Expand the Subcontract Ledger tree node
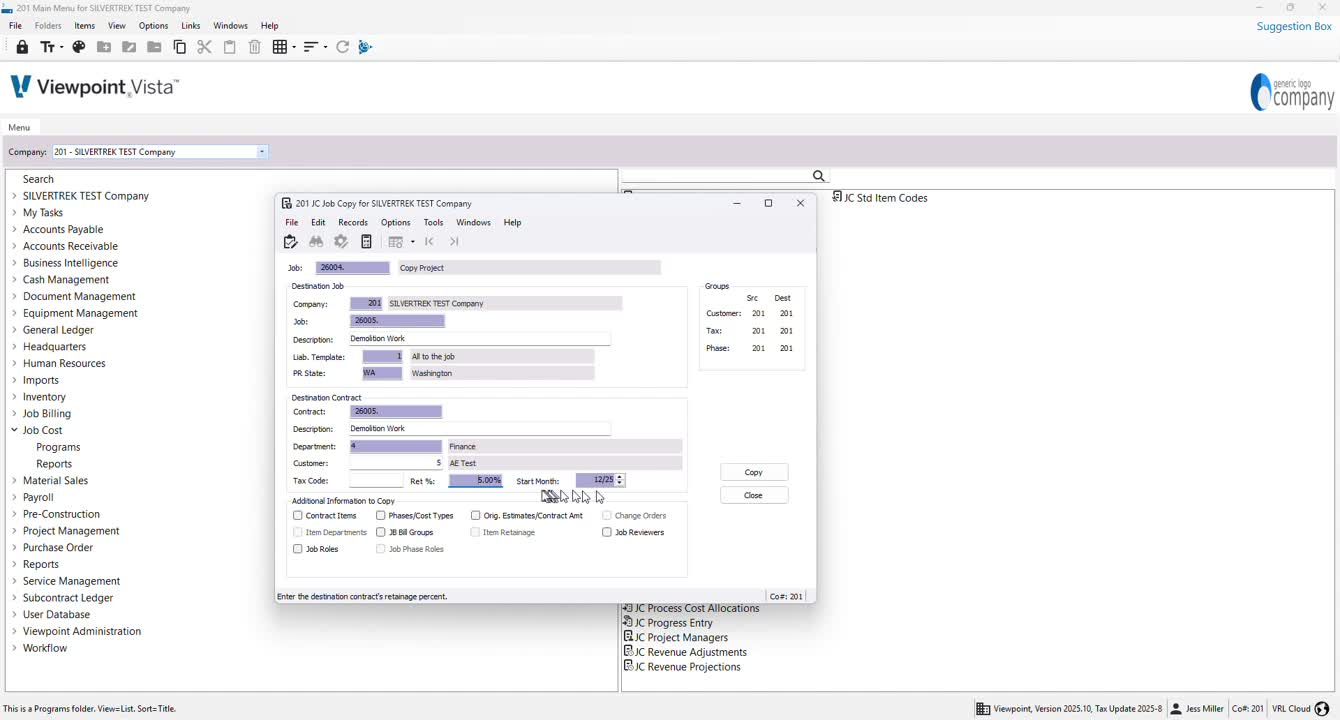Image resolution: width=1340 pixels, height=720 pixels. [x=14, y=598]
